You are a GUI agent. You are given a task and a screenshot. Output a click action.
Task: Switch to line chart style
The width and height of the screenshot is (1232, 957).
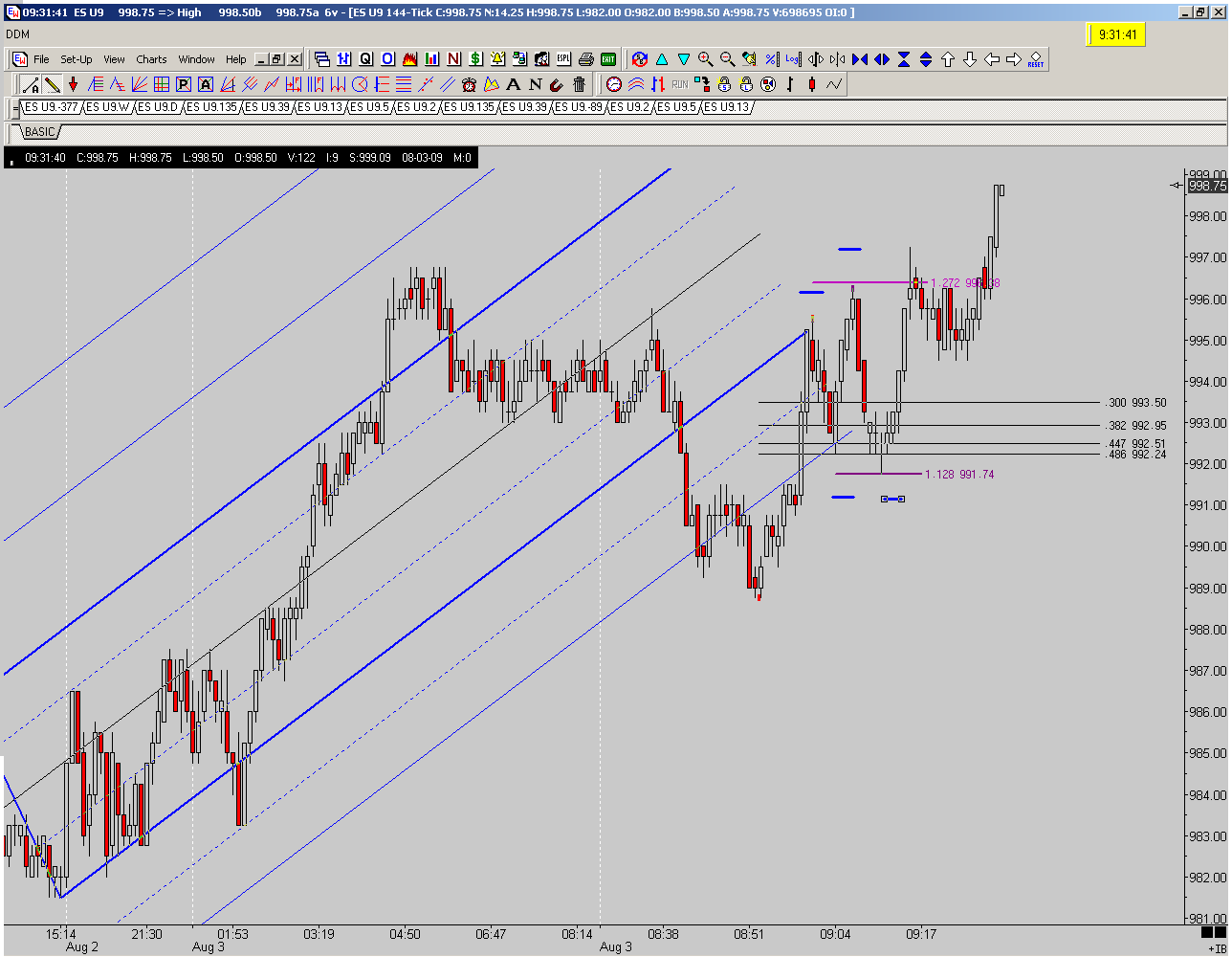click(834, 84)
